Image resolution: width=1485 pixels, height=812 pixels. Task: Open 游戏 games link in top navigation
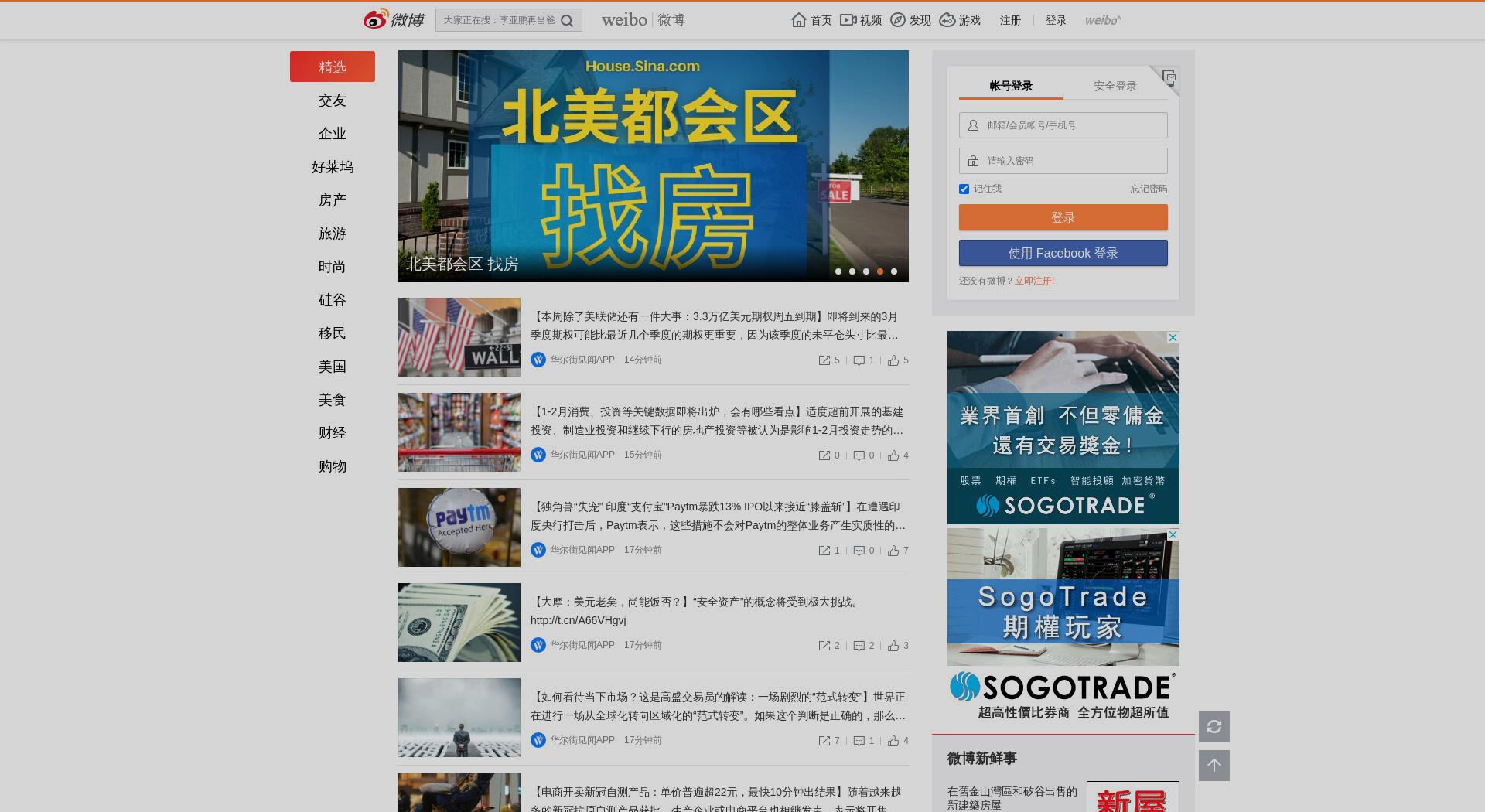(x=960, y=20)
